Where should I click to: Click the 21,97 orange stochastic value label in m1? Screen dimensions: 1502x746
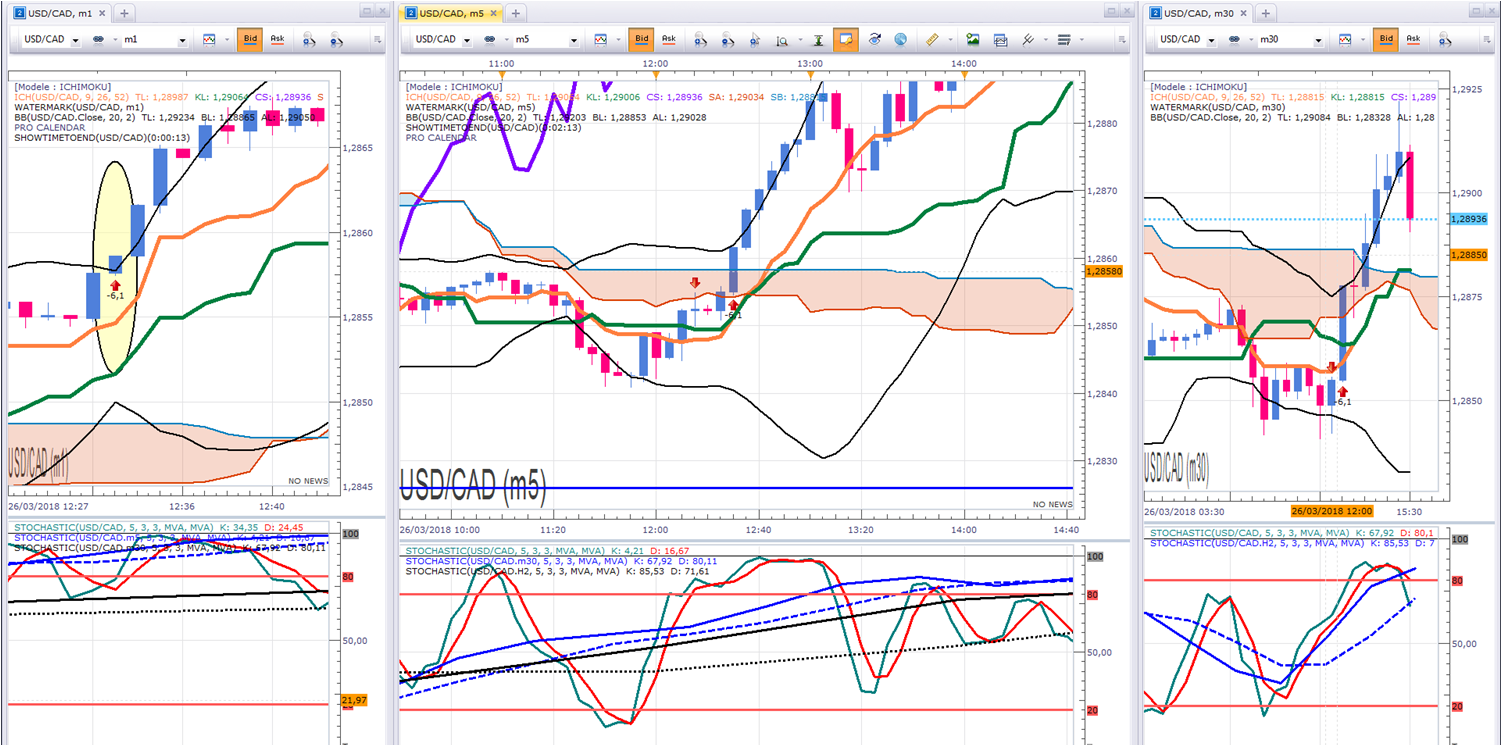[354, 700]
